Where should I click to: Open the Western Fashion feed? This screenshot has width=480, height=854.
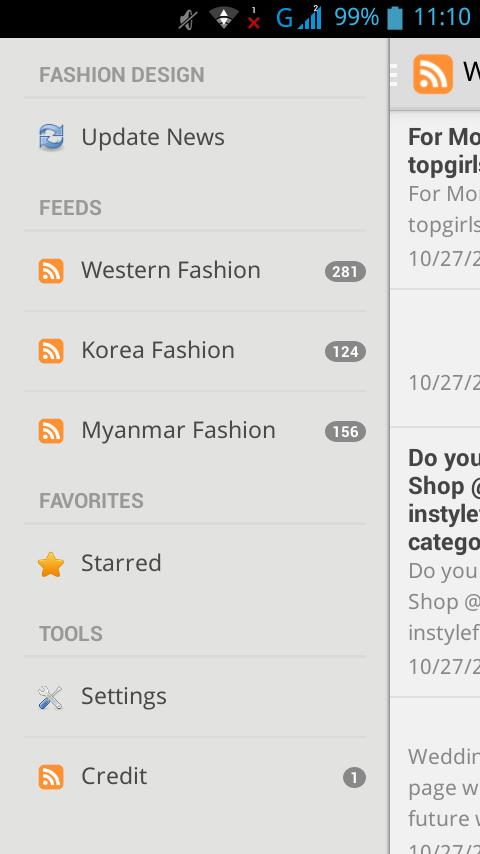tap(195, 271)
